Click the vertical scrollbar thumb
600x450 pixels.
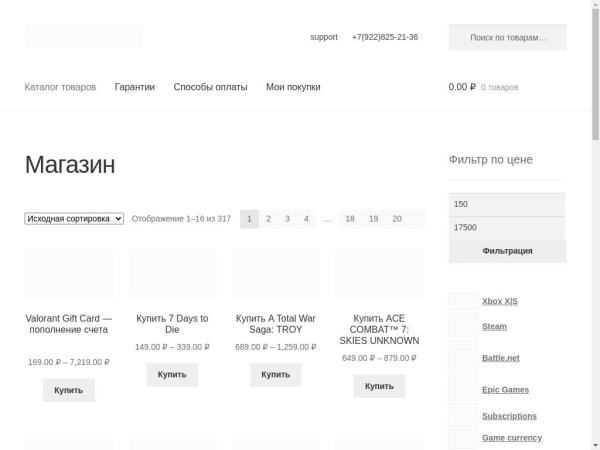click(x=596, y=75)
